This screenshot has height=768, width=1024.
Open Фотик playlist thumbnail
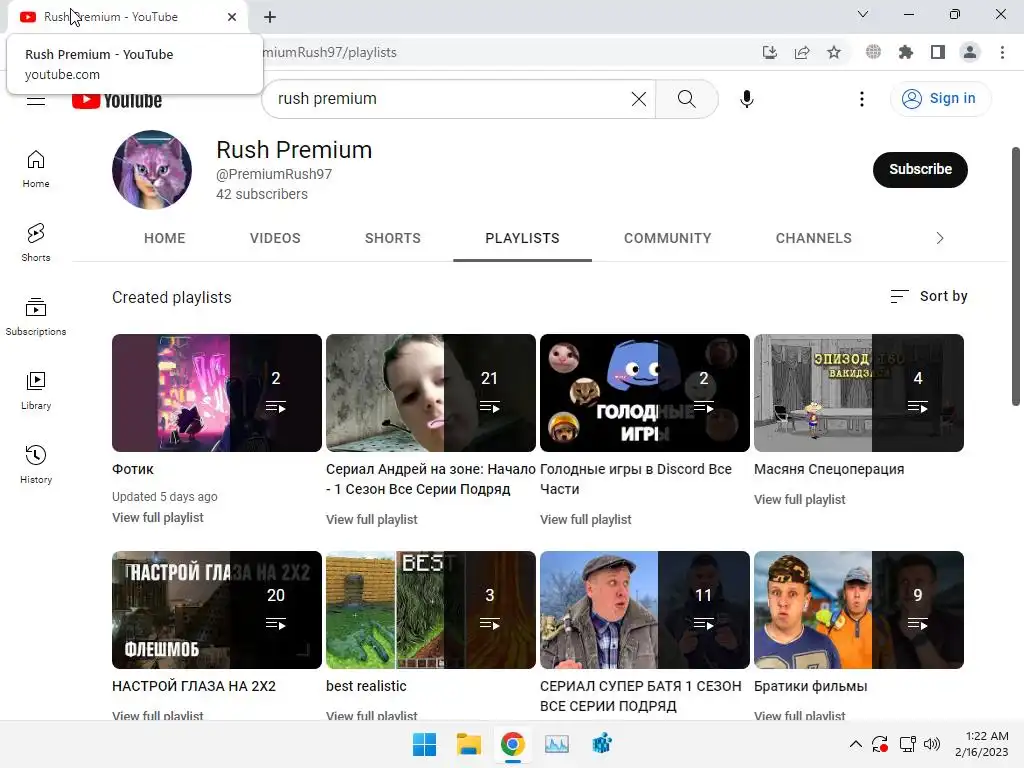(x=217, y=393)
